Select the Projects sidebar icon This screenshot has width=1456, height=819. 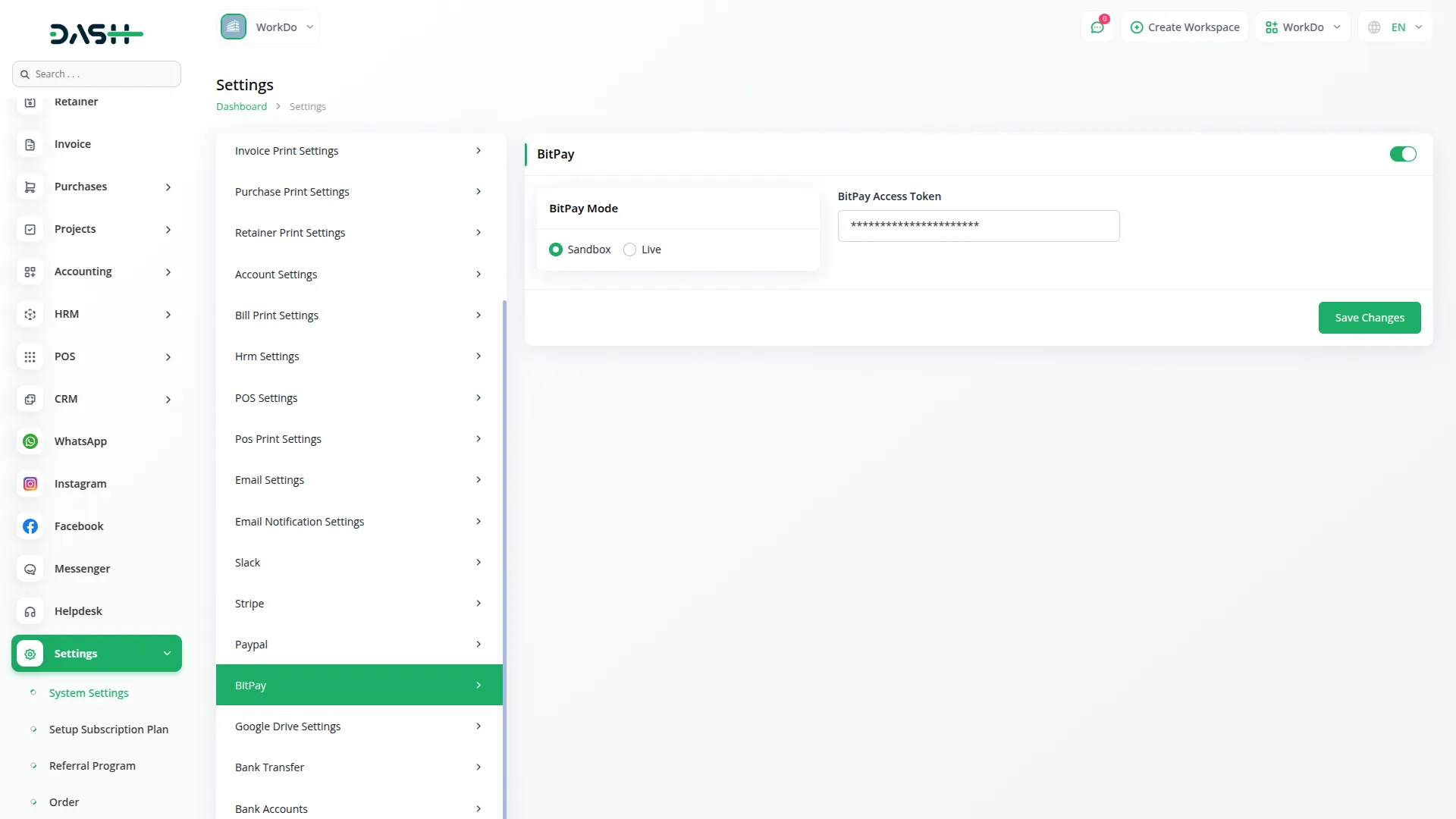(x=30, y=229)
